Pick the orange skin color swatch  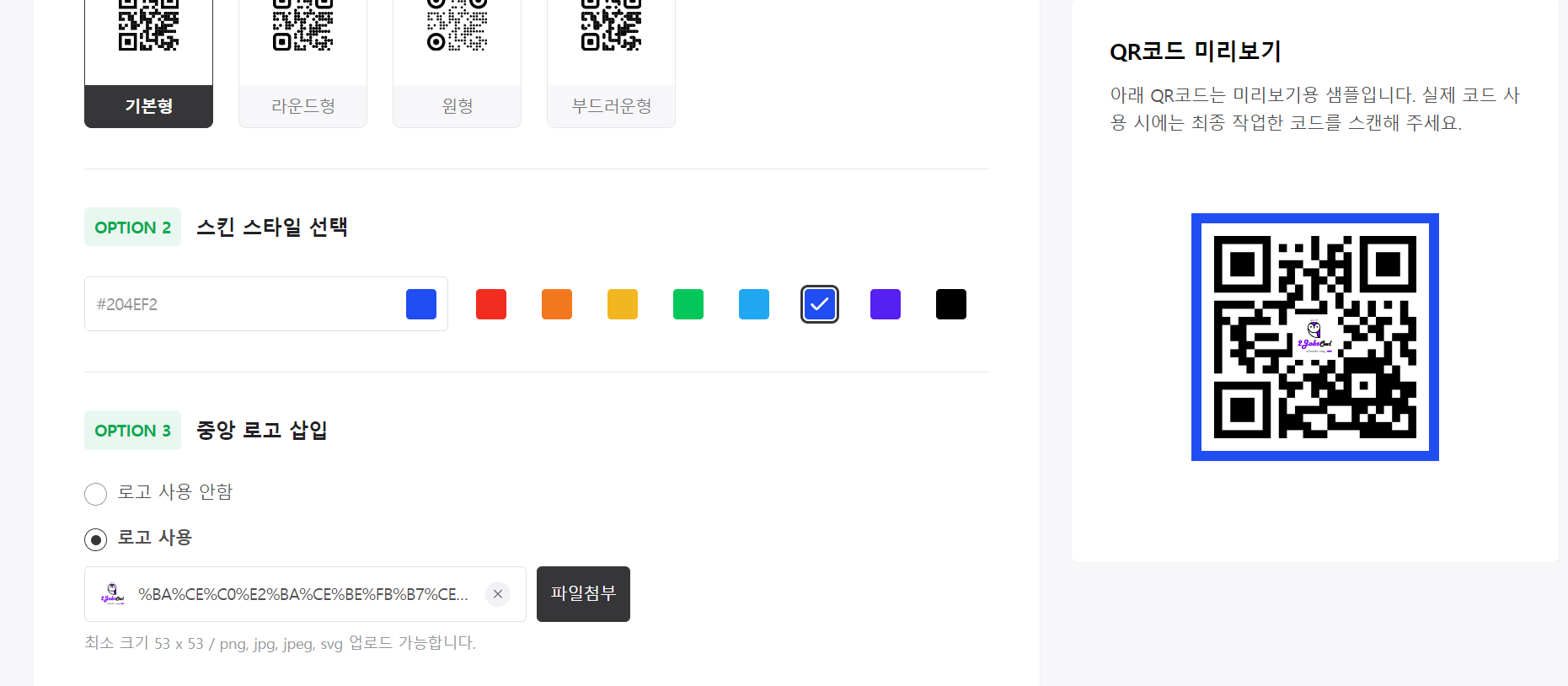tap(557, 304)
